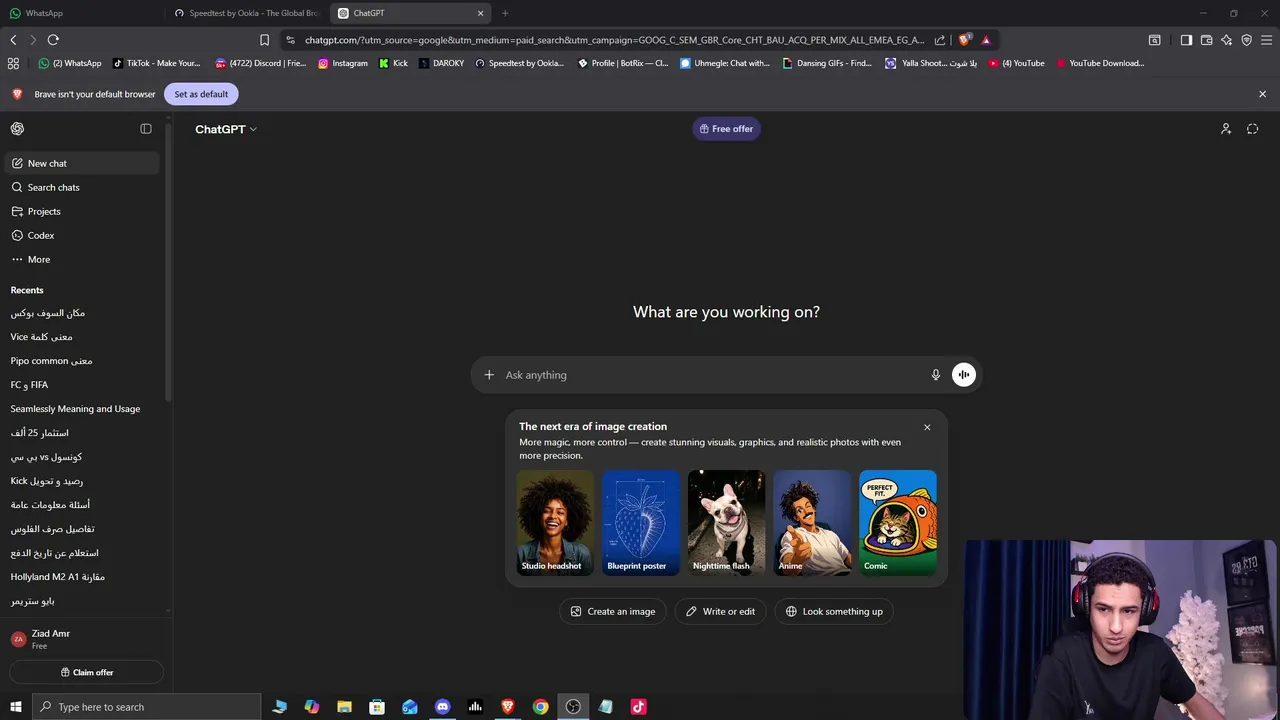1280x720 pixels.
Task: Open the ChatGPT model selector dropdown
Action: click(x=226, y=129)
